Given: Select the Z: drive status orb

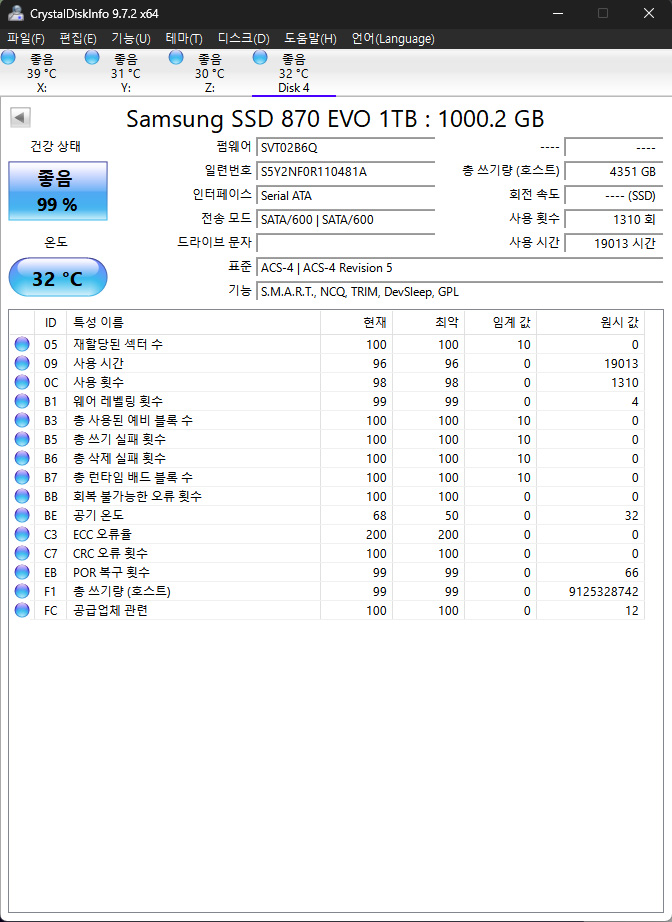Looking at the screenshot, I should (176, 57).
